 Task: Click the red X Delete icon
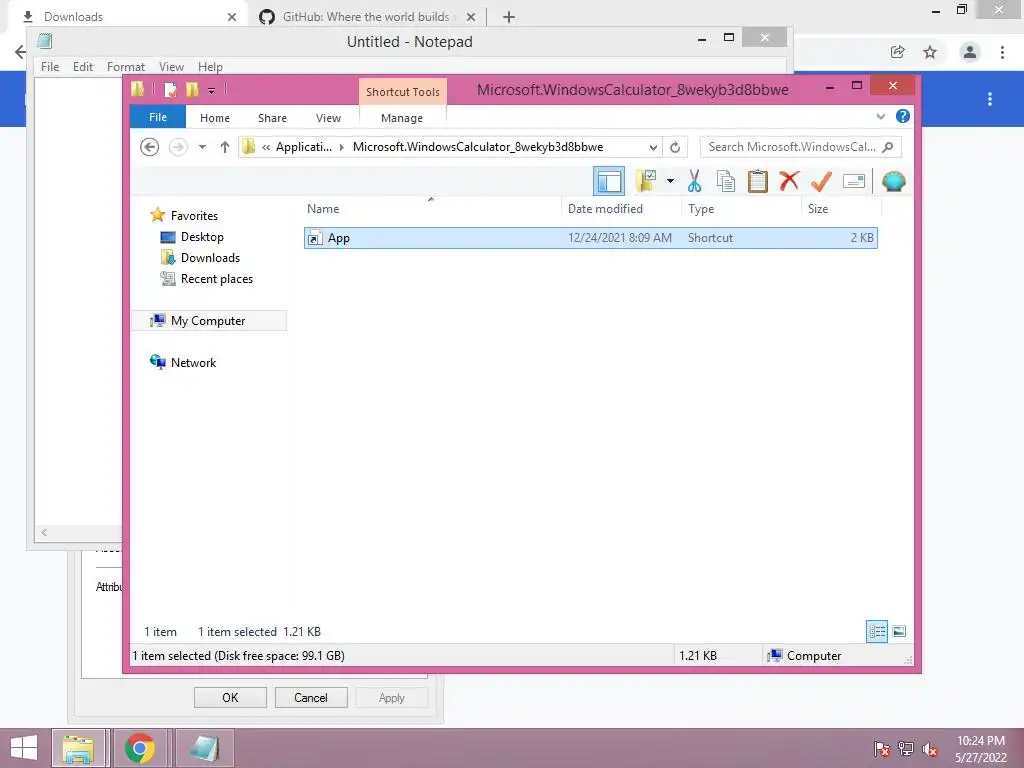(x=789, y=180)
